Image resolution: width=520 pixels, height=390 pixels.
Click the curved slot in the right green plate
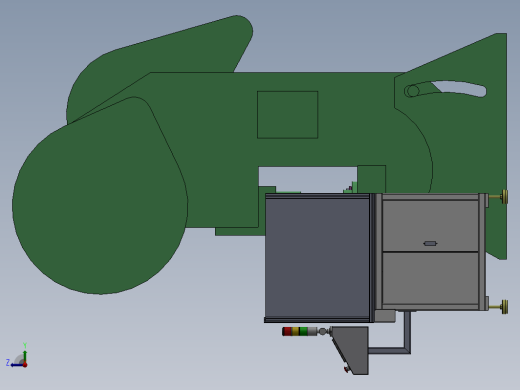point(446,89)
